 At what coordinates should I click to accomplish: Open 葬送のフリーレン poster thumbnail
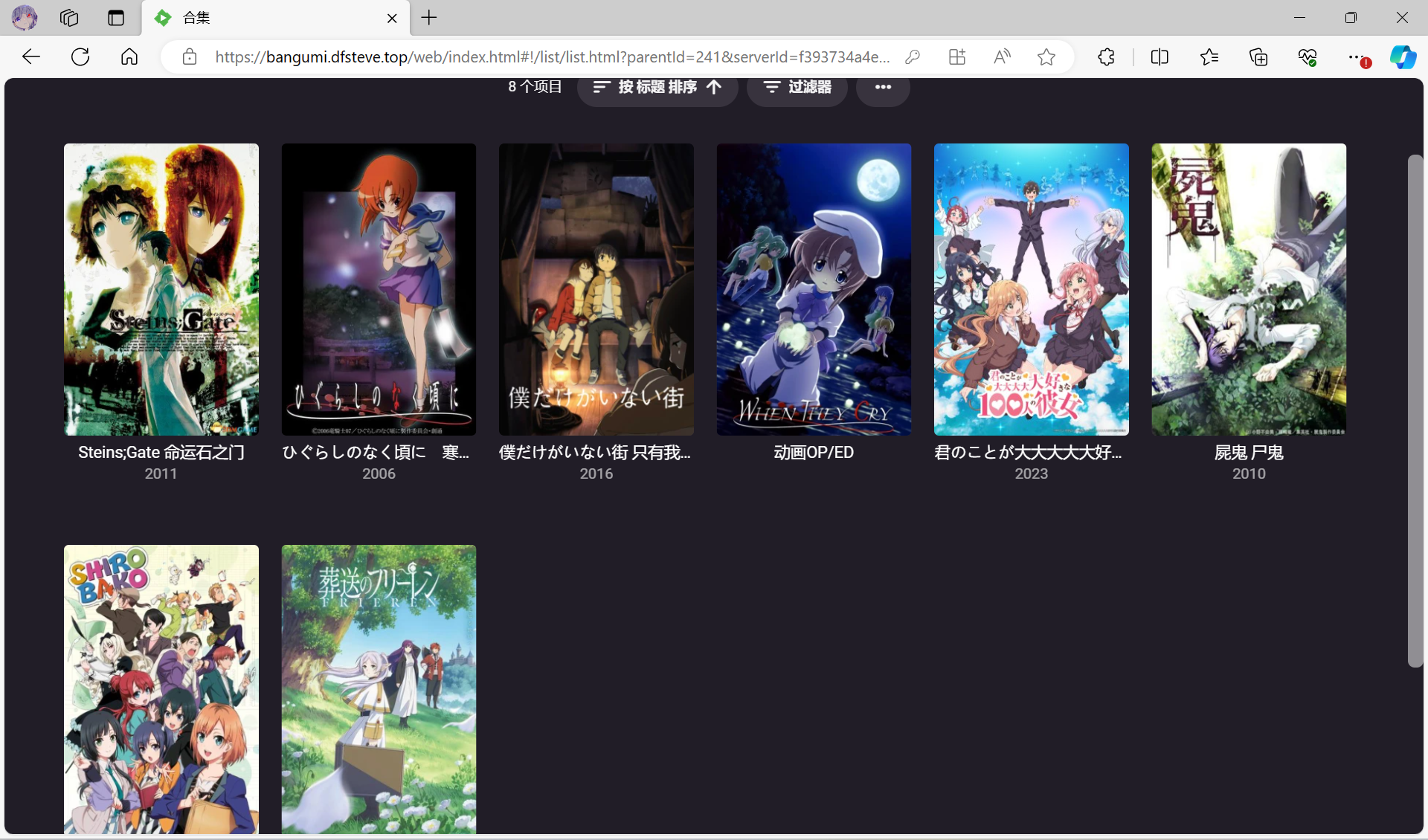(379, 689)
